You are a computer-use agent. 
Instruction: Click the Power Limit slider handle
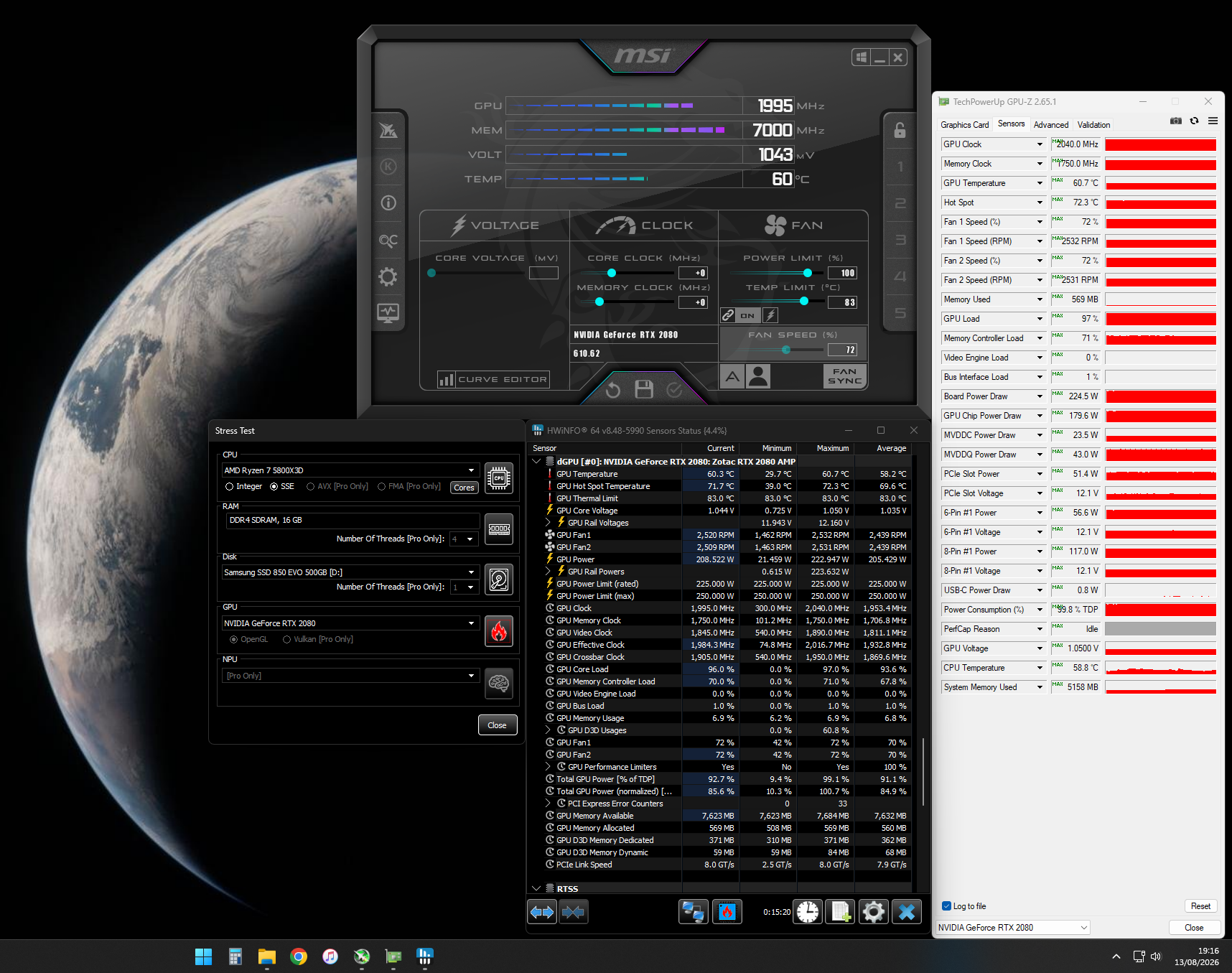808,273
